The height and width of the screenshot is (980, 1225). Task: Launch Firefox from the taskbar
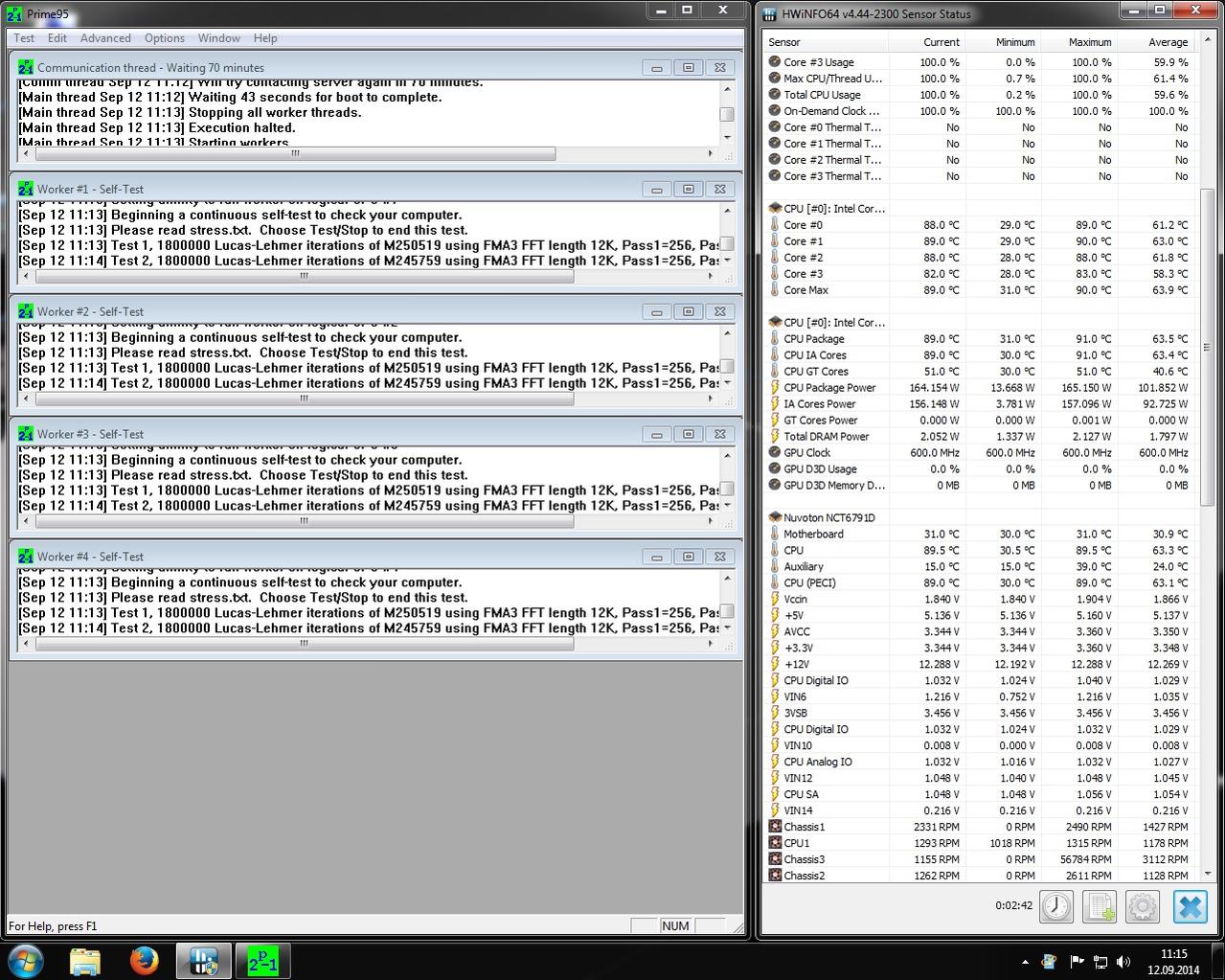tap(145, 960)
